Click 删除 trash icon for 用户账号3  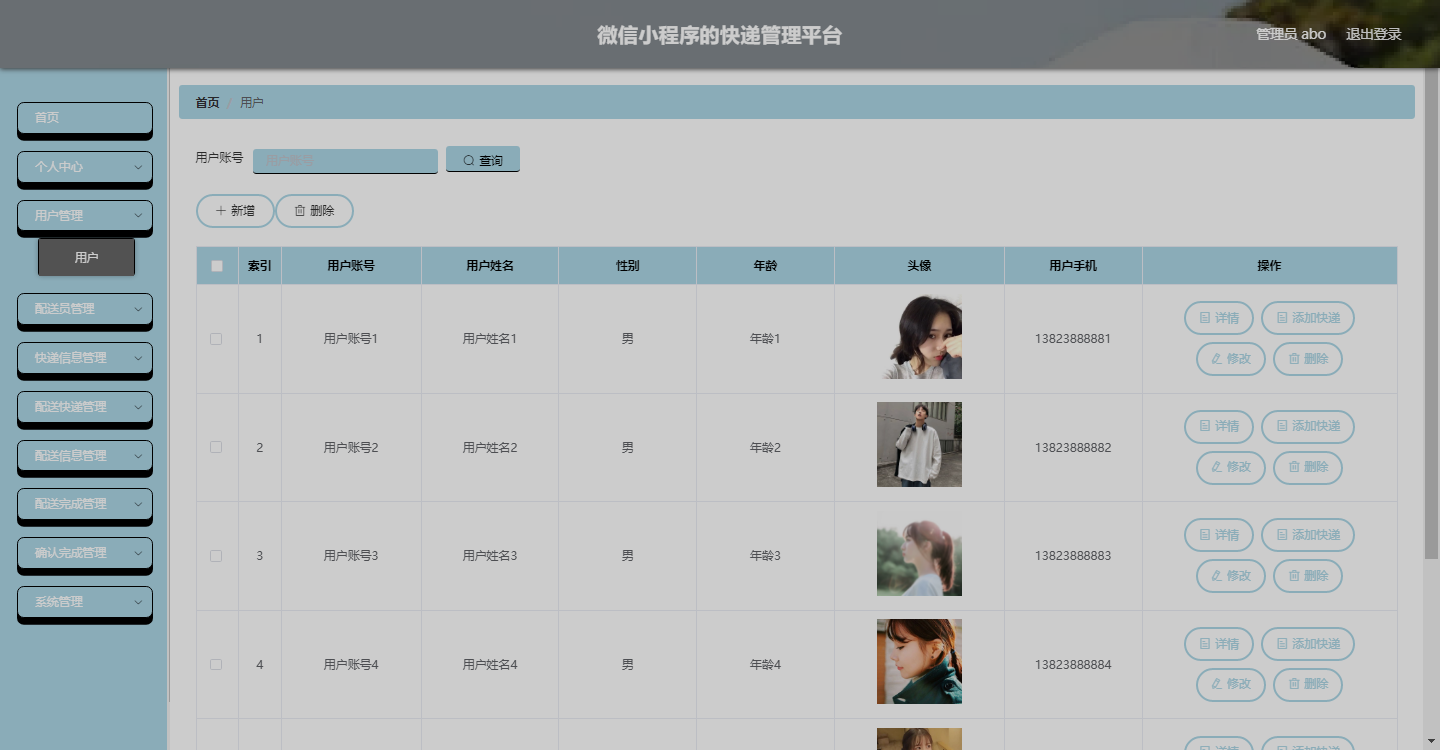pyautogui.click(x=1294, y=576)
